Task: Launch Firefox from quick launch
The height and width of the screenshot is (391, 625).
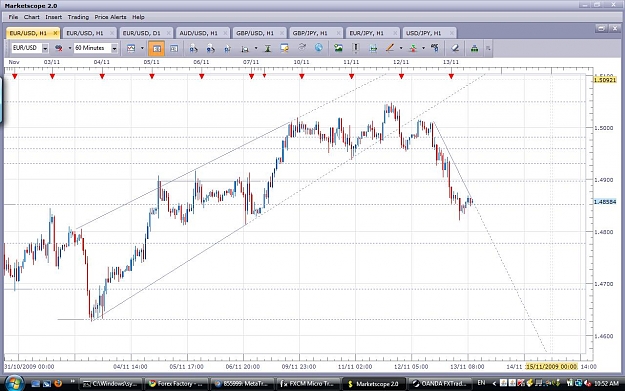Action: [58, 383]
